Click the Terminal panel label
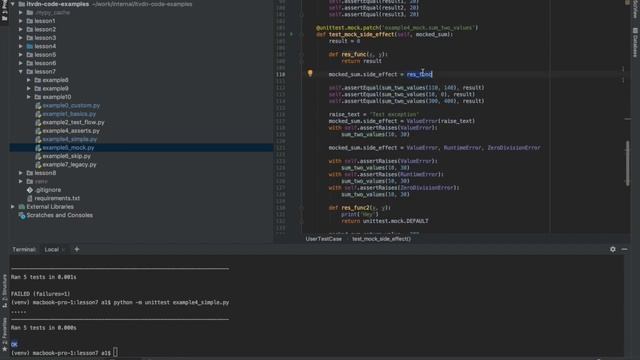Viewport: 640px width, 360px height. (x=24, y=249)
